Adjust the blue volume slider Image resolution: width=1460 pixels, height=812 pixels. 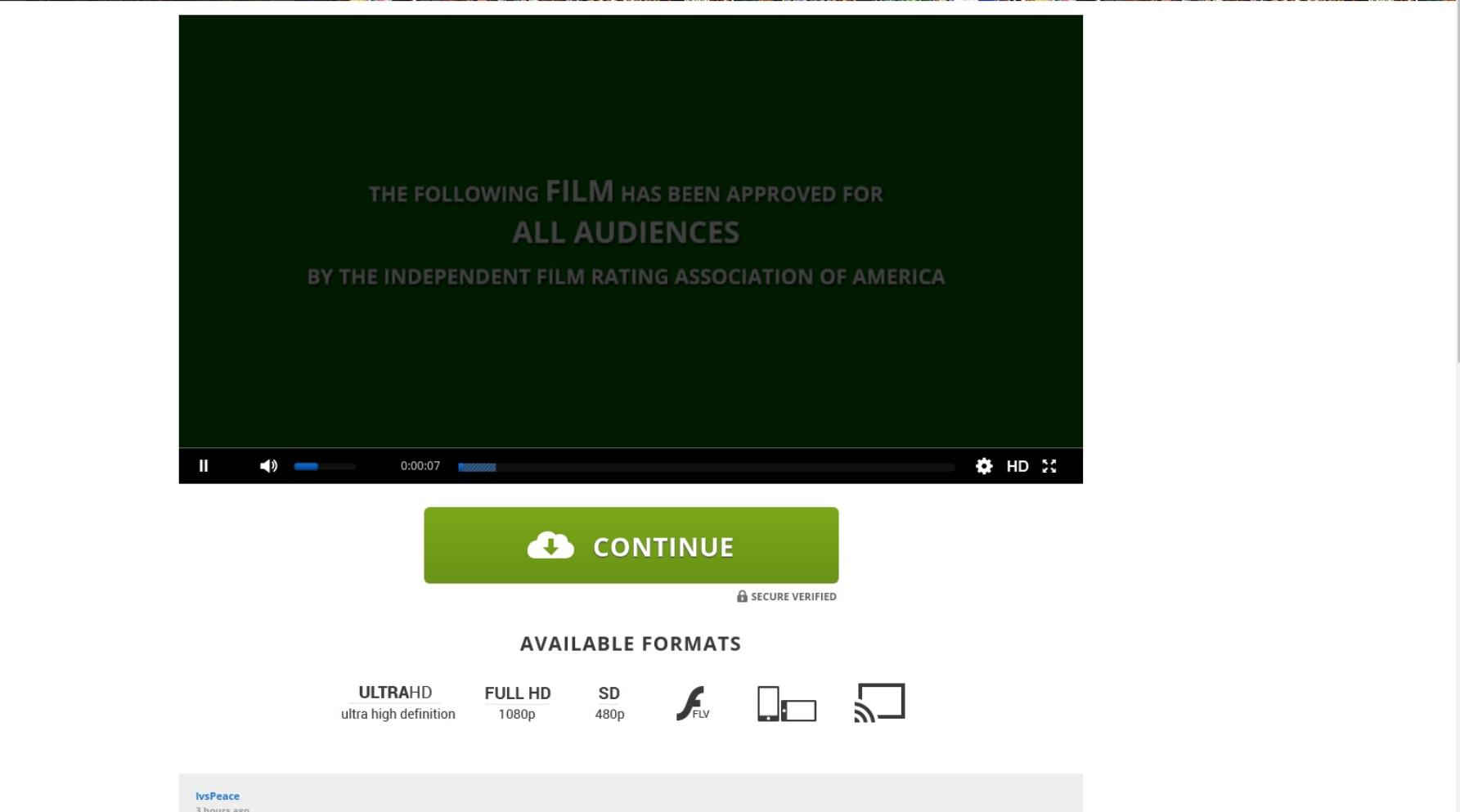[325, 466]
